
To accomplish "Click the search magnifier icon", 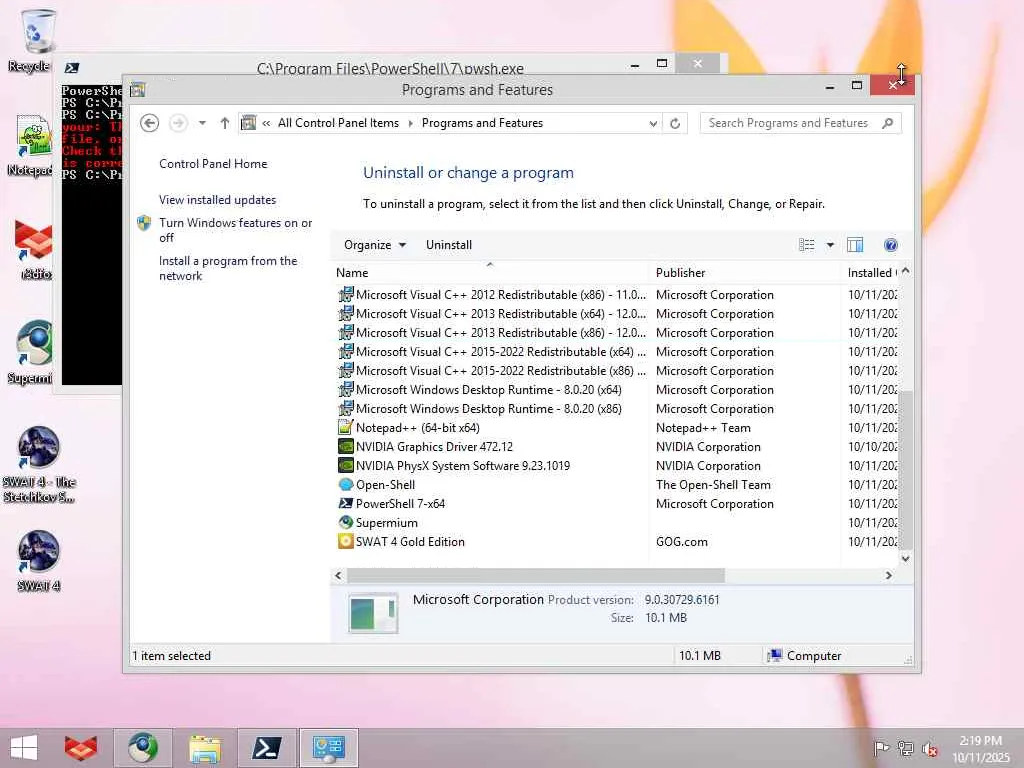I will (x=887, y=123).
